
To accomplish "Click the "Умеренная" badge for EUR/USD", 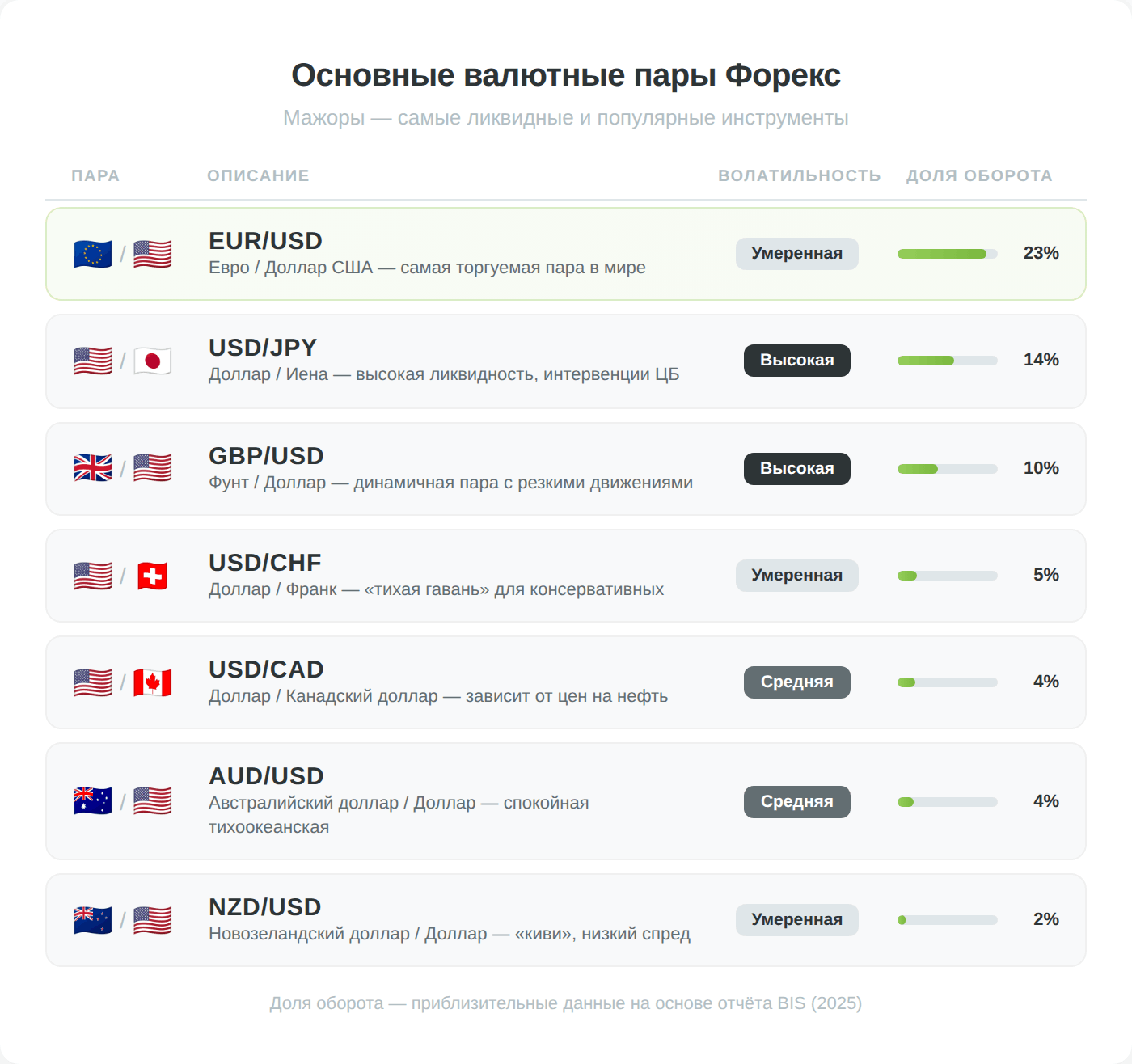I will tap(796, 254).
